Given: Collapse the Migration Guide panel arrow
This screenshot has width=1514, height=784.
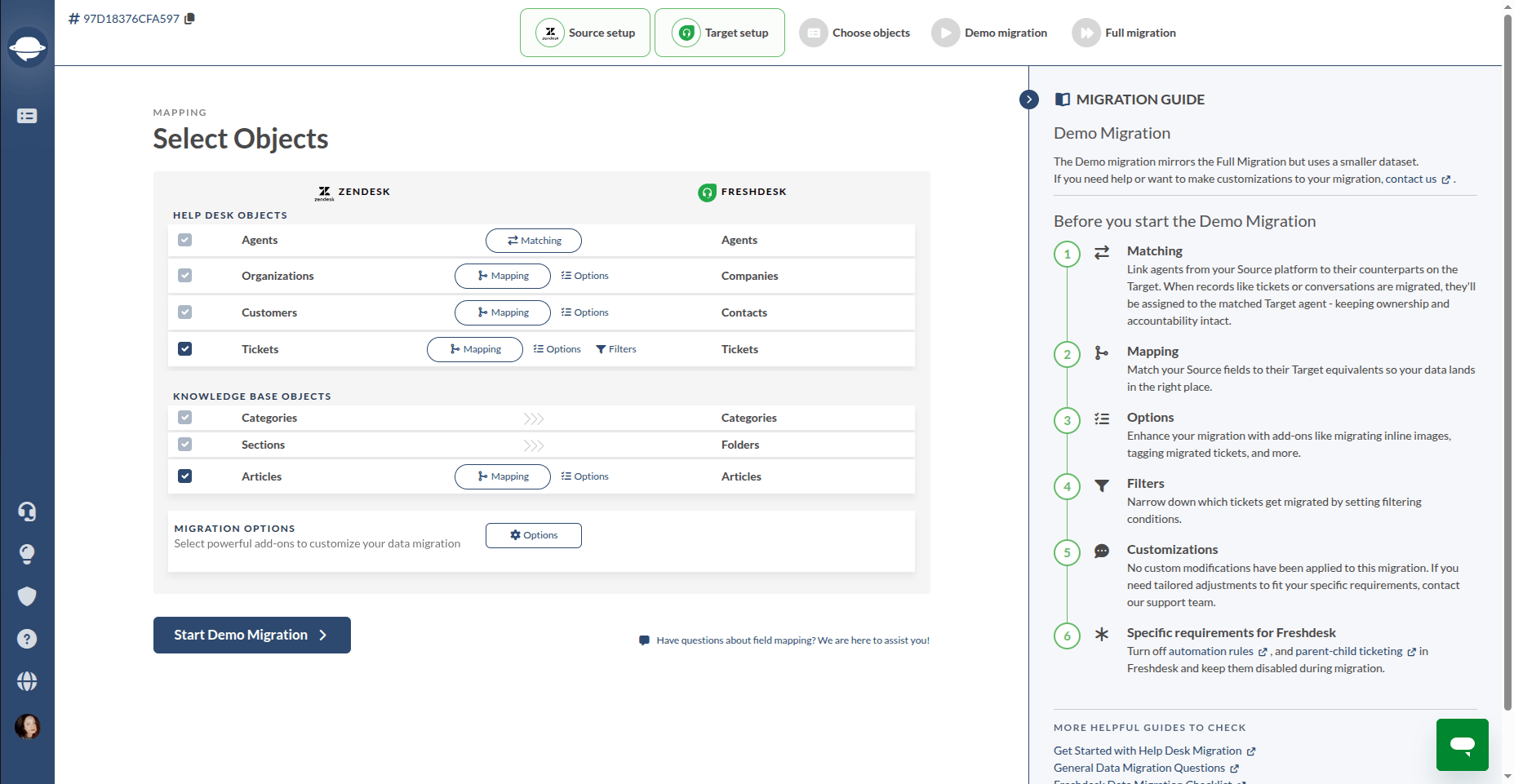Looking at the screenshot, I should pos(1029,100).
